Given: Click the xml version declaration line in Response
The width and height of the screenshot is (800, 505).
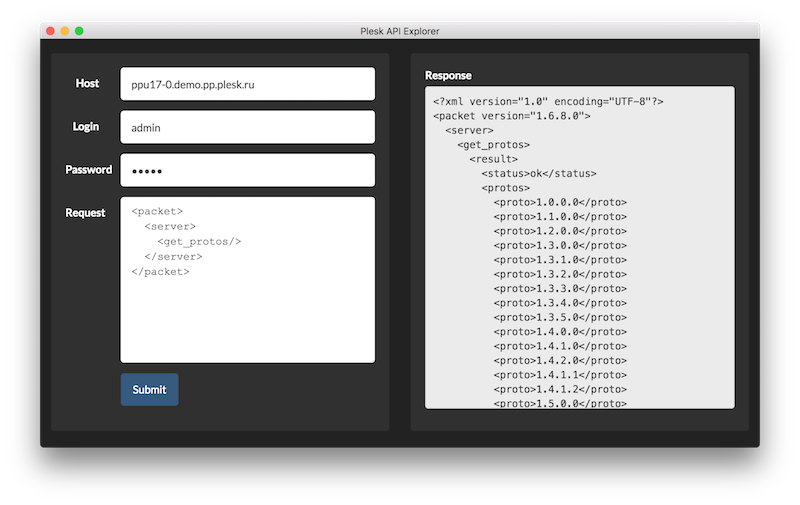Looking at the screenshot, I should pos(548,102).
